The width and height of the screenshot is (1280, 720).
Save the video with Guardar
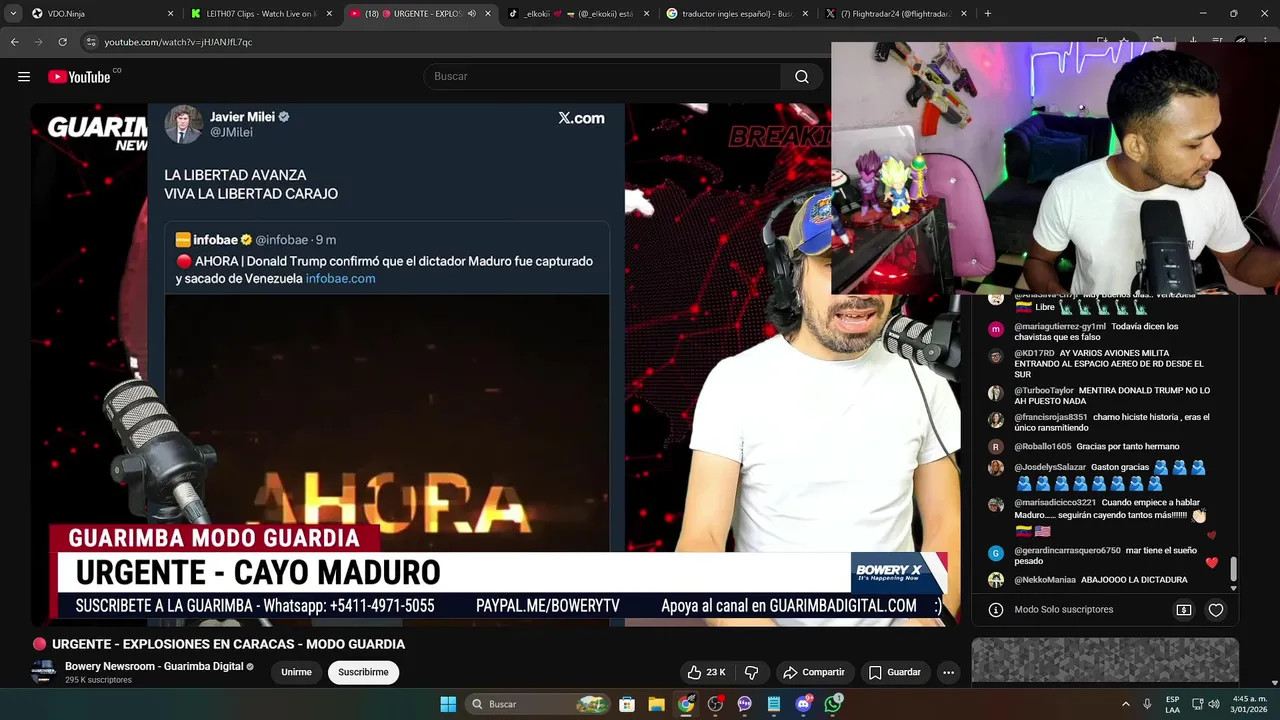pyautogui.click(x=894, y=672)
